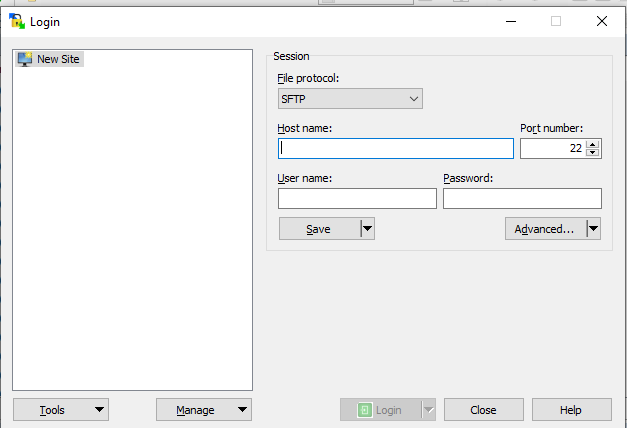Image resolution: width=627 pixels, height=428 pixels.
Task: Save the session with Save button
Action: 319,229
